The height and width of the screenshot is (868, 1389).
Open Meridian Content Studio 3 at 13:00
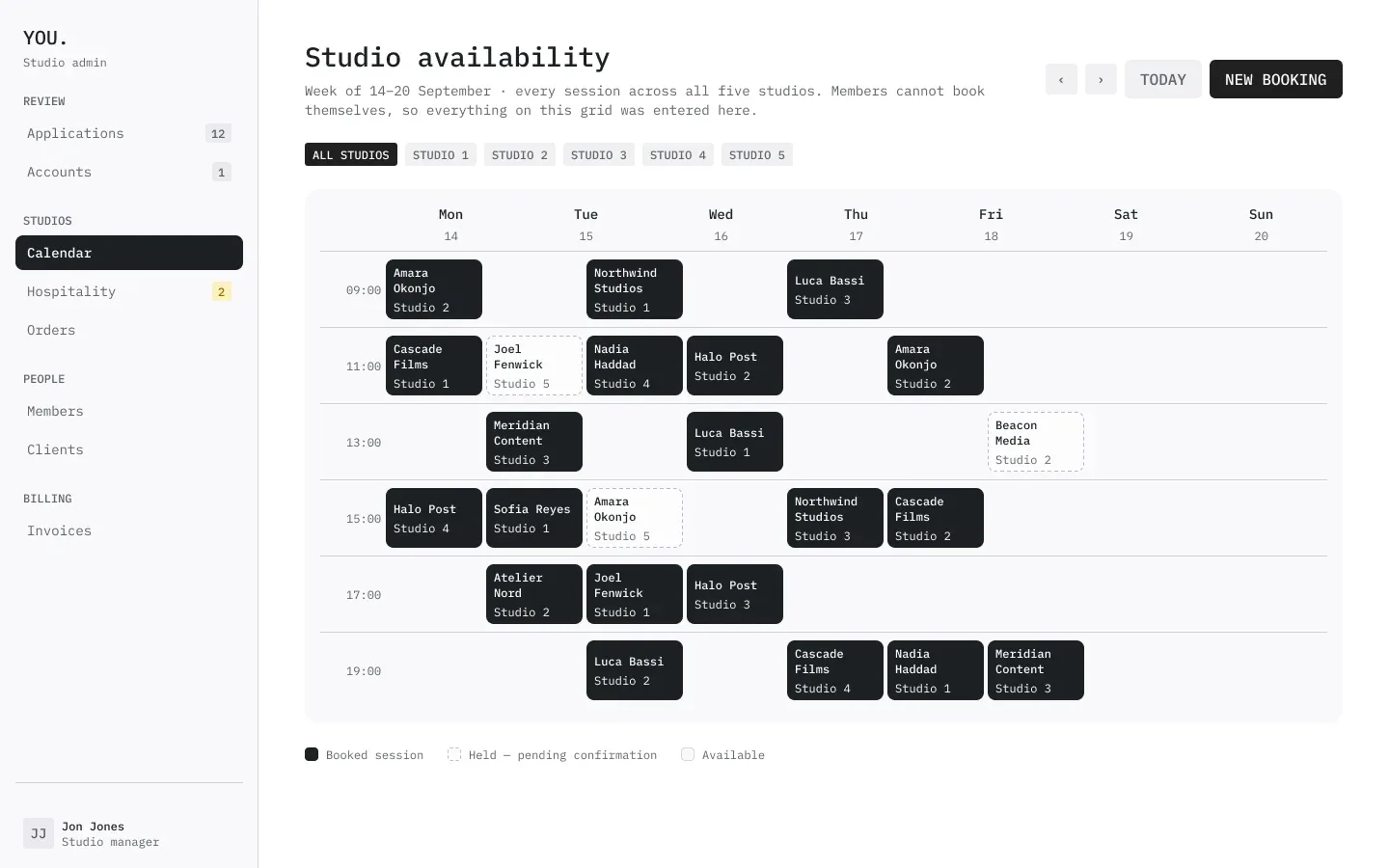(534, 442)
